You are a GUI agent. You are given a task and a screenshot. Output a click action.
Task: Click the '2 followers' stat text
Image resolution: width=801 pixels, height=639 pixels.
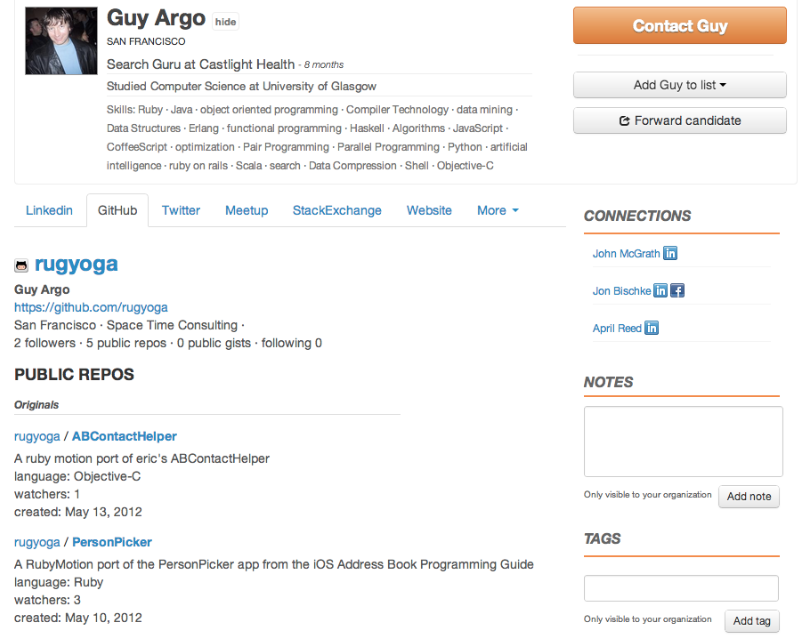pyautogui.click(x=44, y=343)
